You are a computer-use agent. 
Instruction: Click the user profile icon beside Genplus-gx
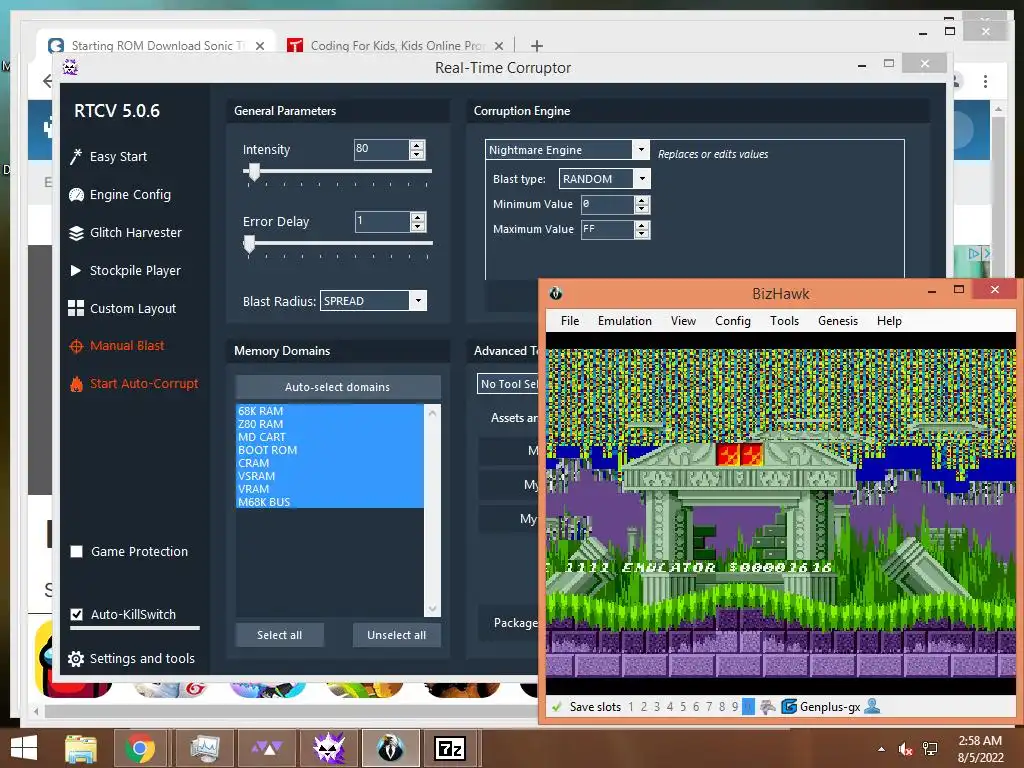click(x=872, y=706)
